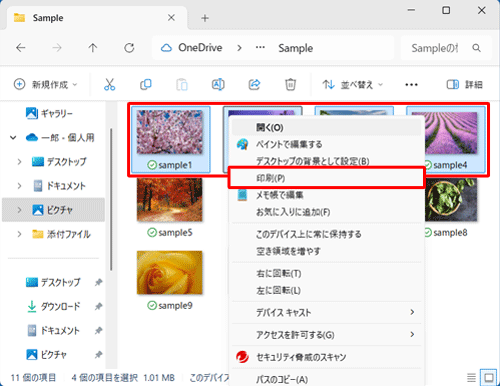Image resolution: width=500 pixels, height=386 pixels.
Task: Switch to details list view icon
Action: [x=471, y=378]
